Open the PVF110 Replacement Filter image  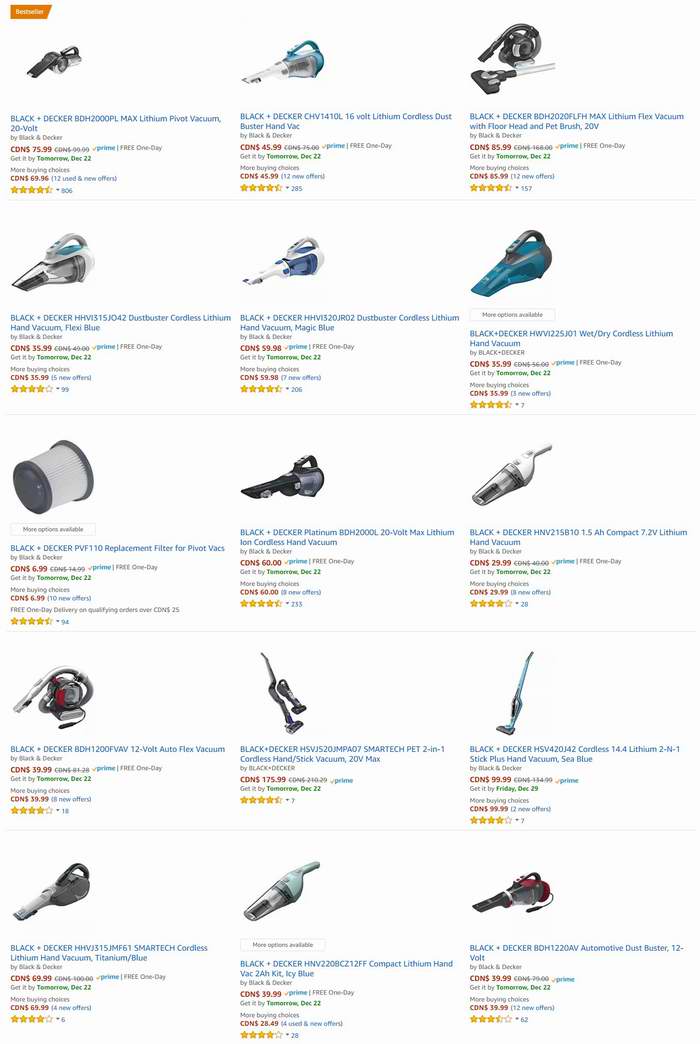point(53,477)
